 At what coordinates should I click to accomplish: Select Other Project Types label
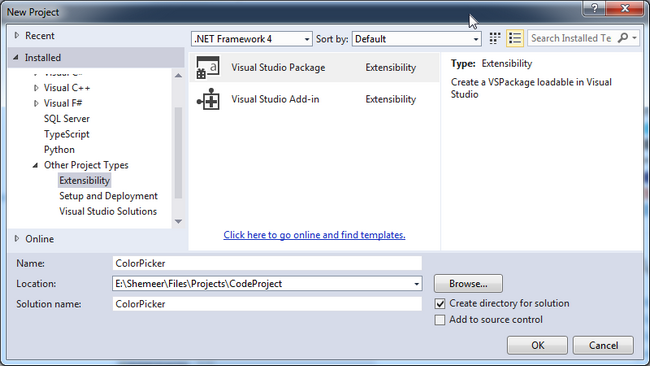86,165
